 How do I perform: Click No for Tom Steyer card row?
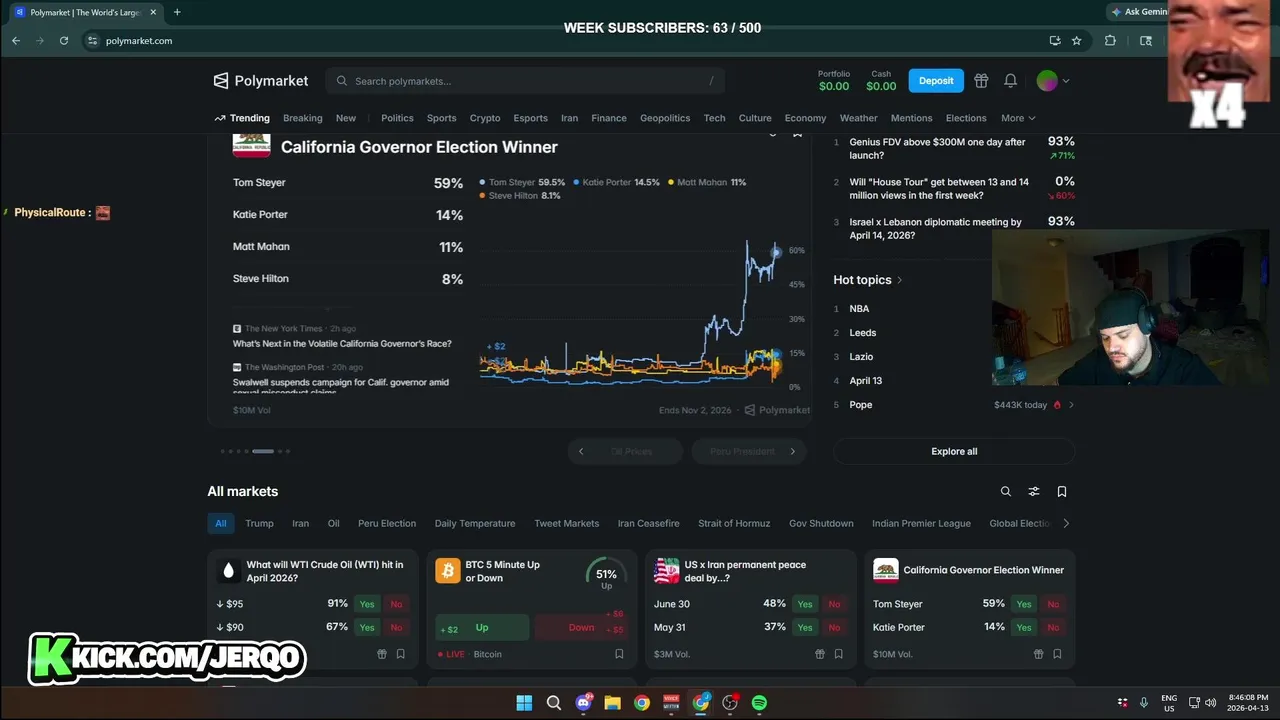[x=1053, y=604]
